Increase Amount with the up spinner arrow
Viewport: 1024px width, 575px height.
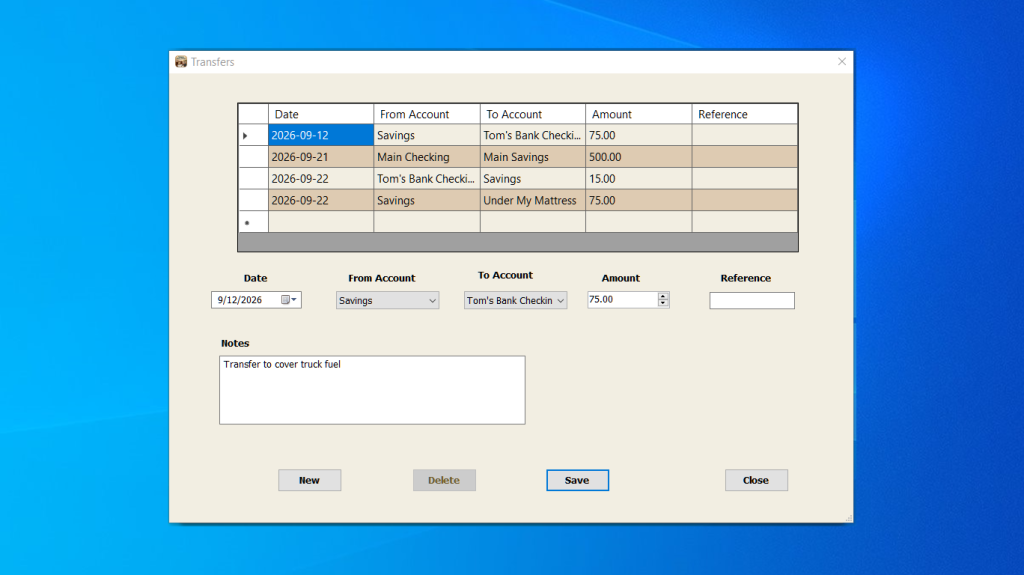point(663,296)
